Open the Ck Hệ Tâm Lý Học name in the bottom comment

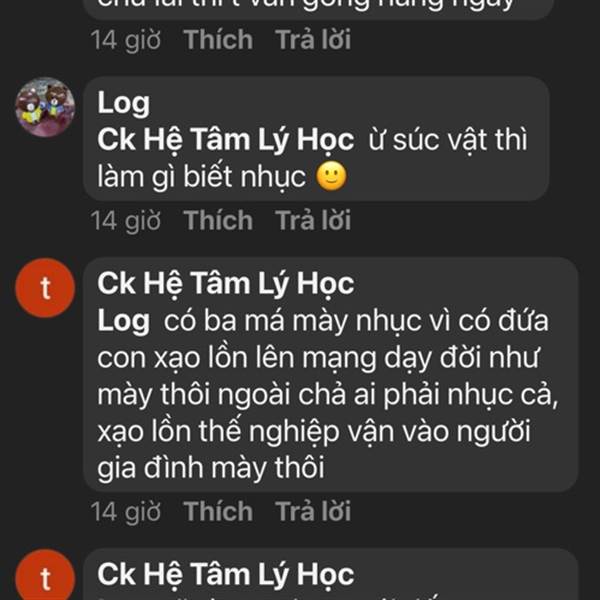coord(225,575)
